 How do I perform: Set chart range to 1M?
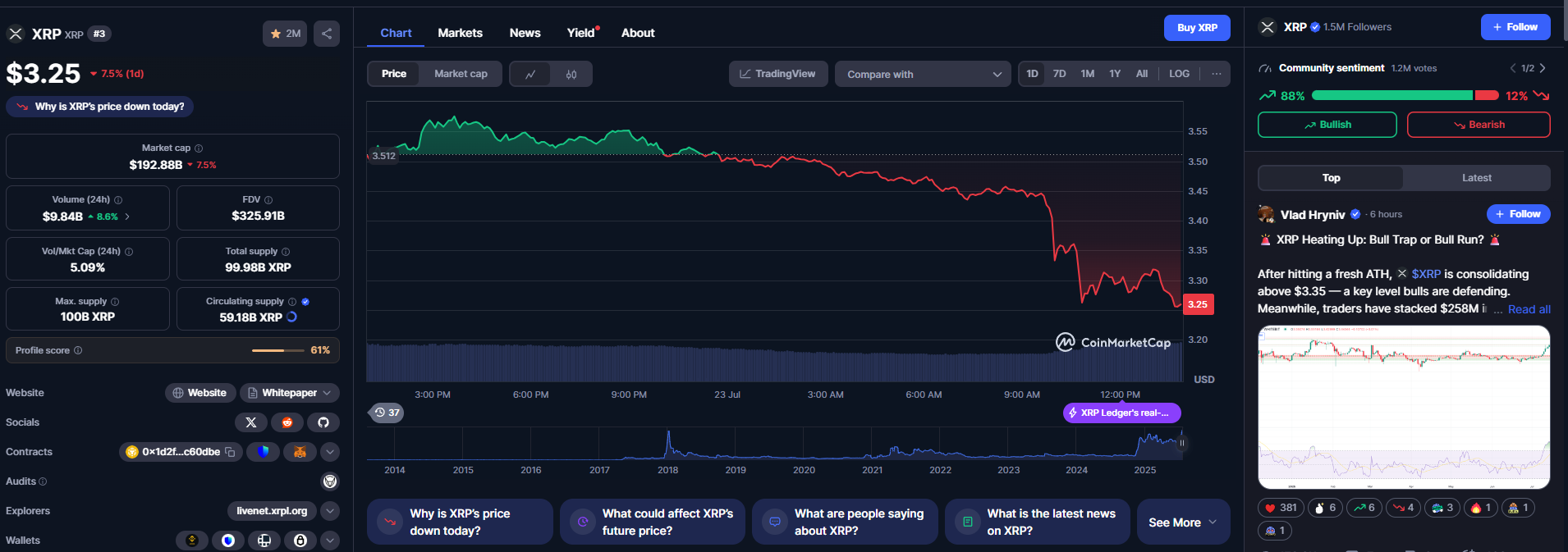1088,74
